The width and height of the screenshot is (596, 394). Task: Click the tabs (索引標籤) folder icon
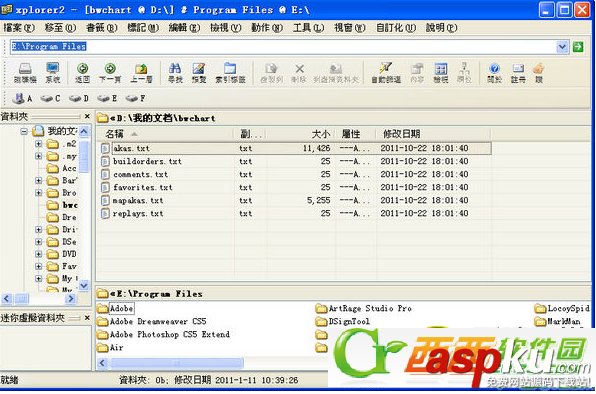(x=230, y=73)
